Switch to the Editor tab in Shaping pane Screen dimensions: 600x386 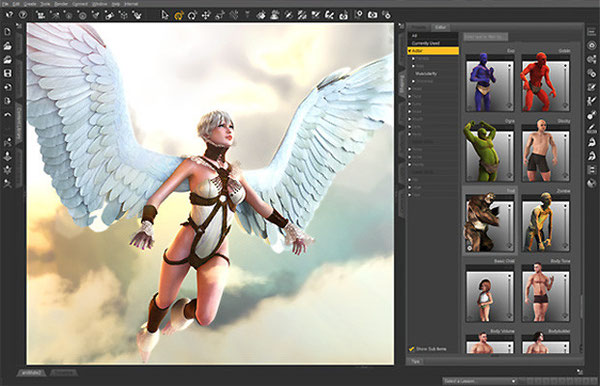(440, 27)
